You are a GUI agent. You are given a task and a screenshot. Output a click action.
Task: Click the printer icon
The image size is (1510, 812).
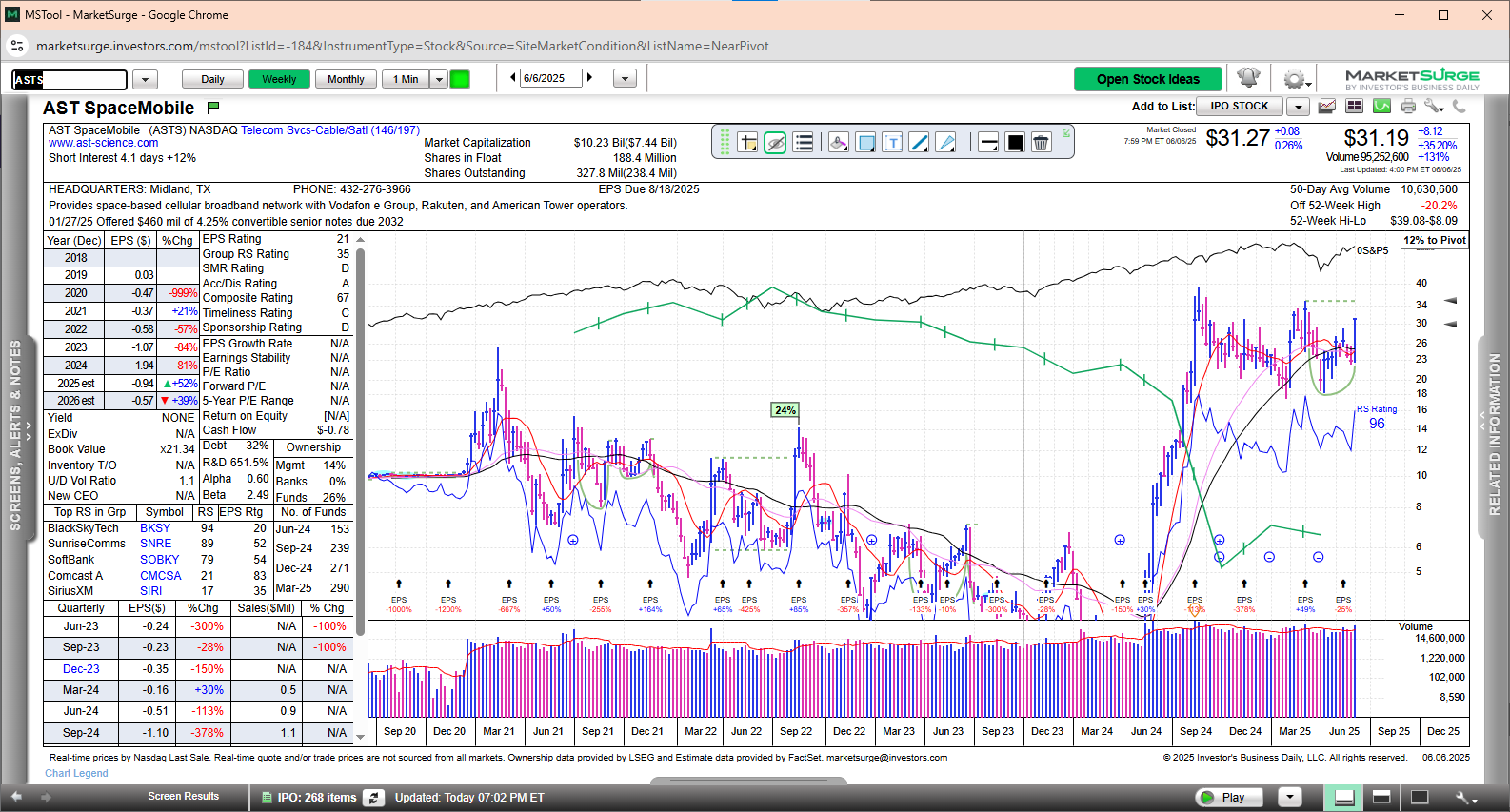(1408, 107)
